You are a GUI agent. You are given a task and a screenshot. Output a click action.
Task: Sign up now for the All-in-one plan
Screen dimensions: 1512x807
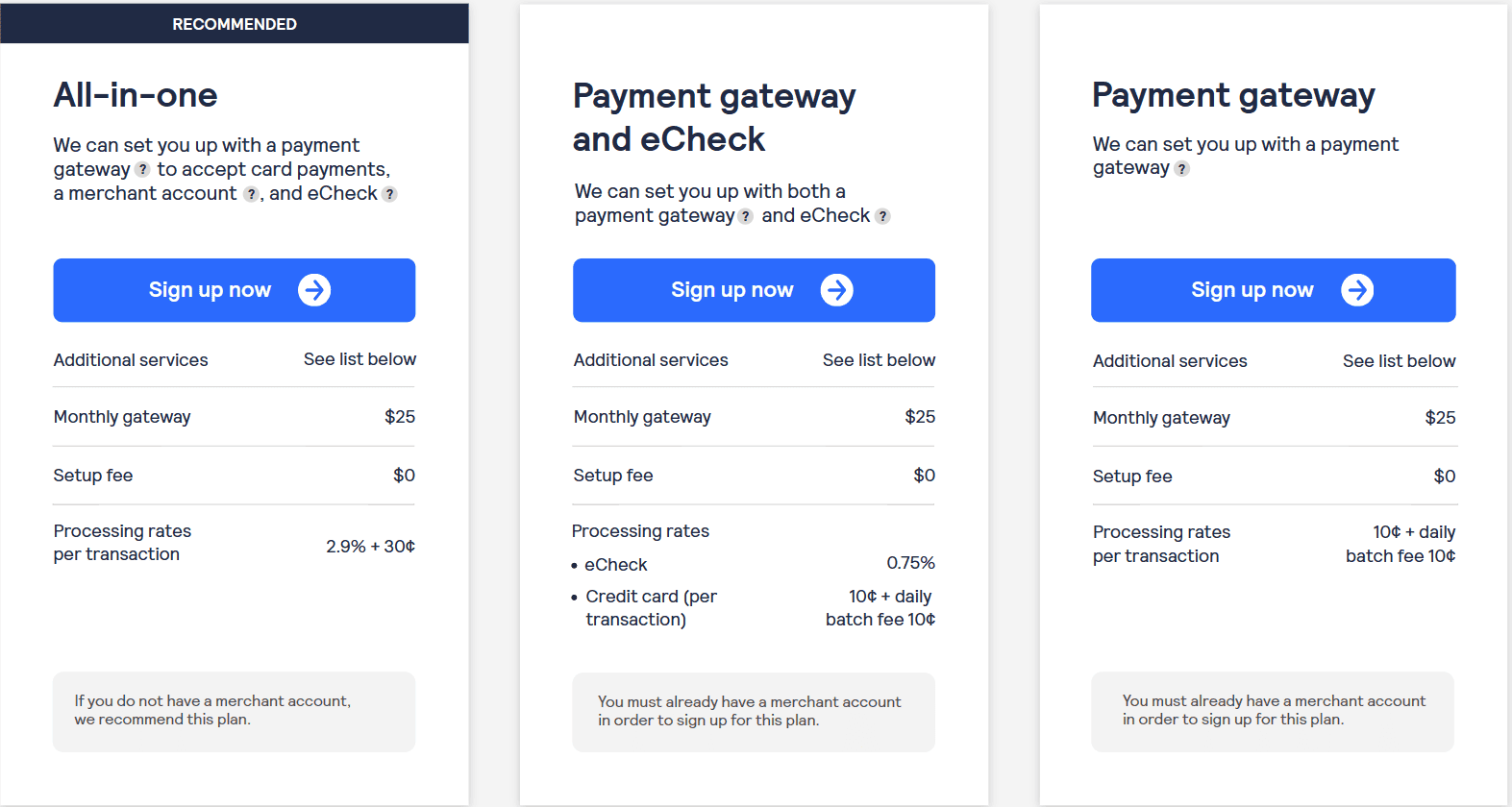[x=235, y=290]
